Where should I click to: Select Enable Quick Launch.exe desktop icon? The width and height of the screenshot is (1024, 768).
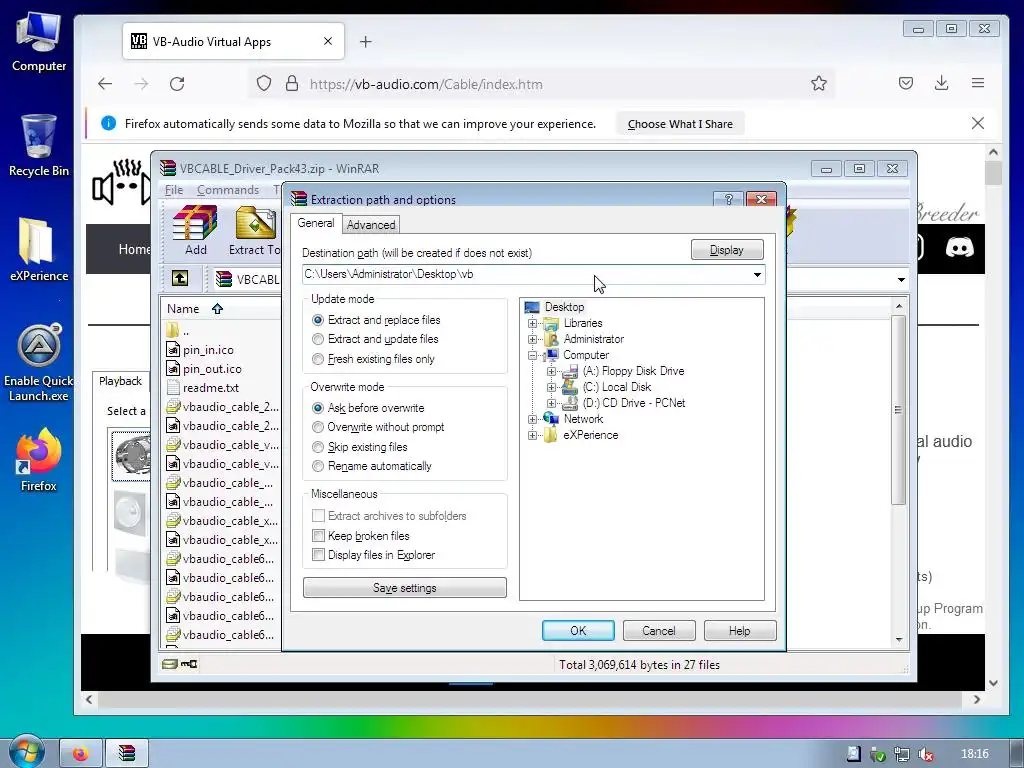[x=39, y=363]
